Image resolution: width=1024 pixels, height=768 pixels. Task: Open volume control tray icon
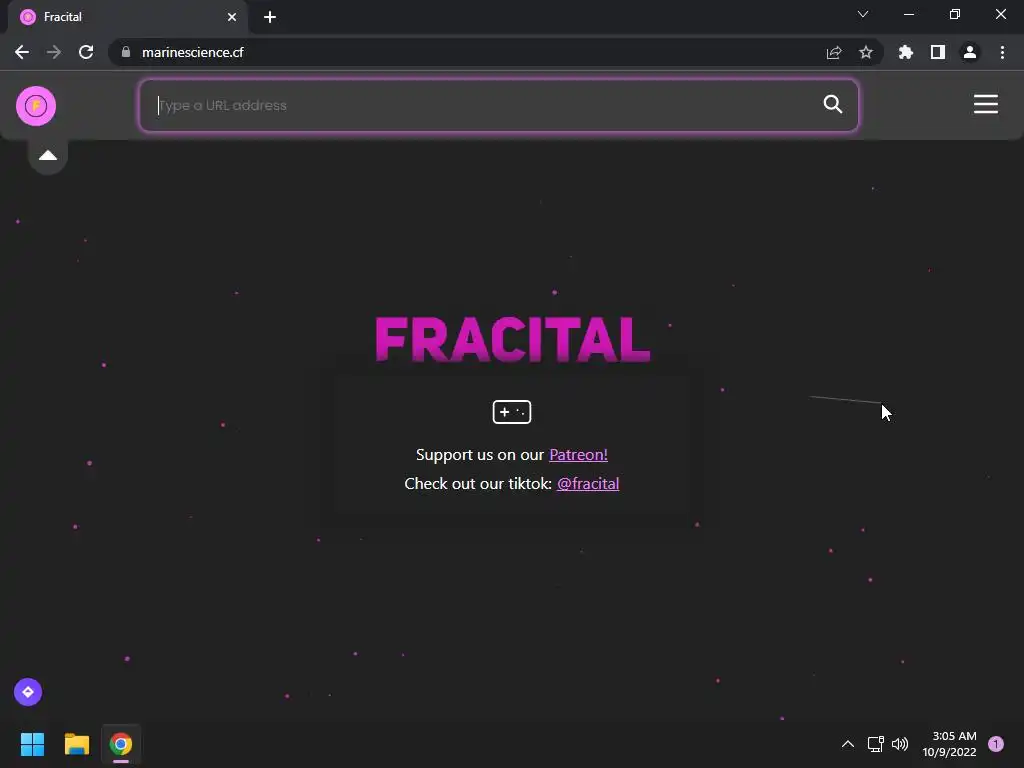(x=900, y=744)
